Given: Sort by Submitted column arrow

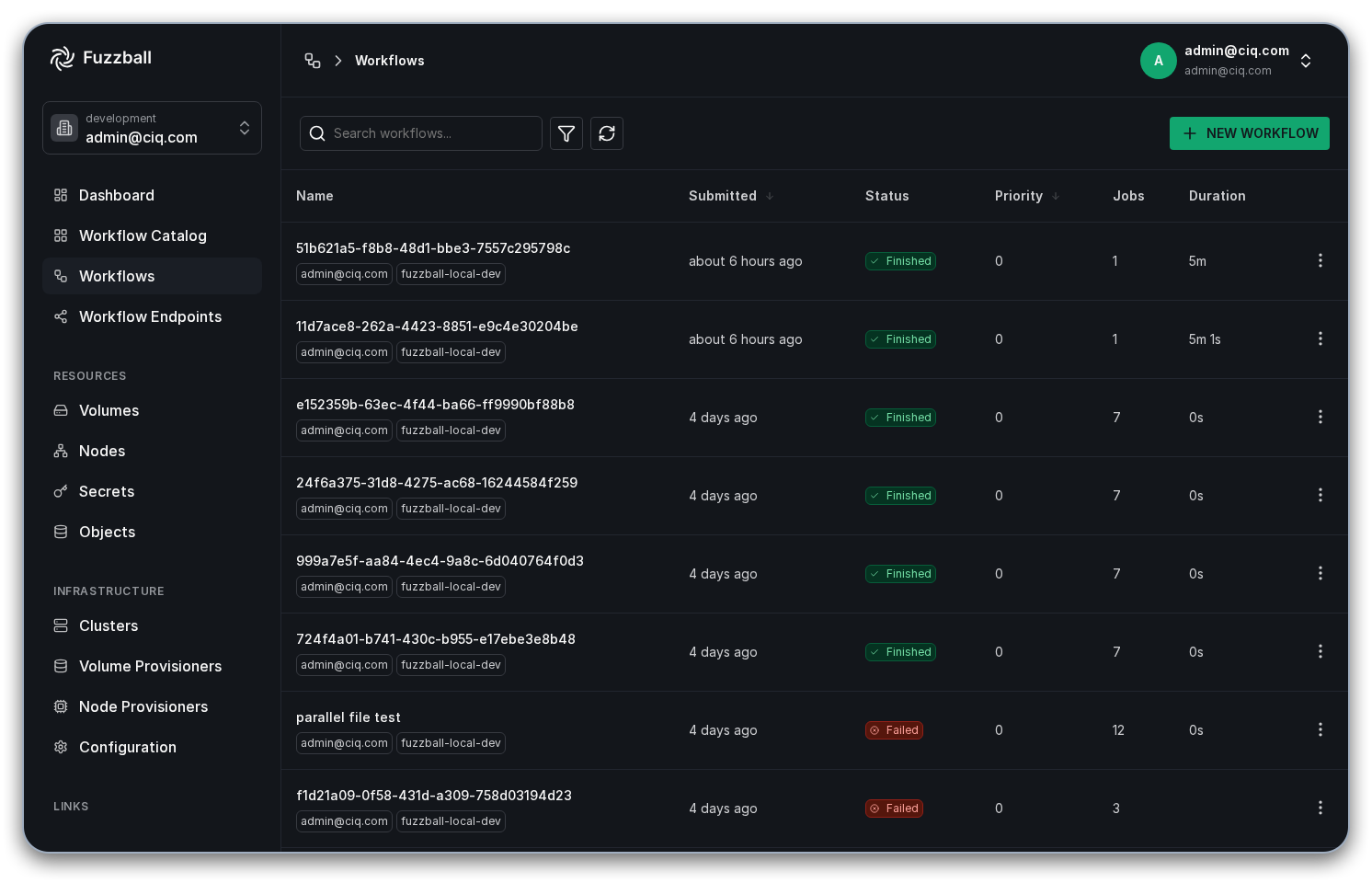Looking at the screenshot, I should (x=770, y=196).
